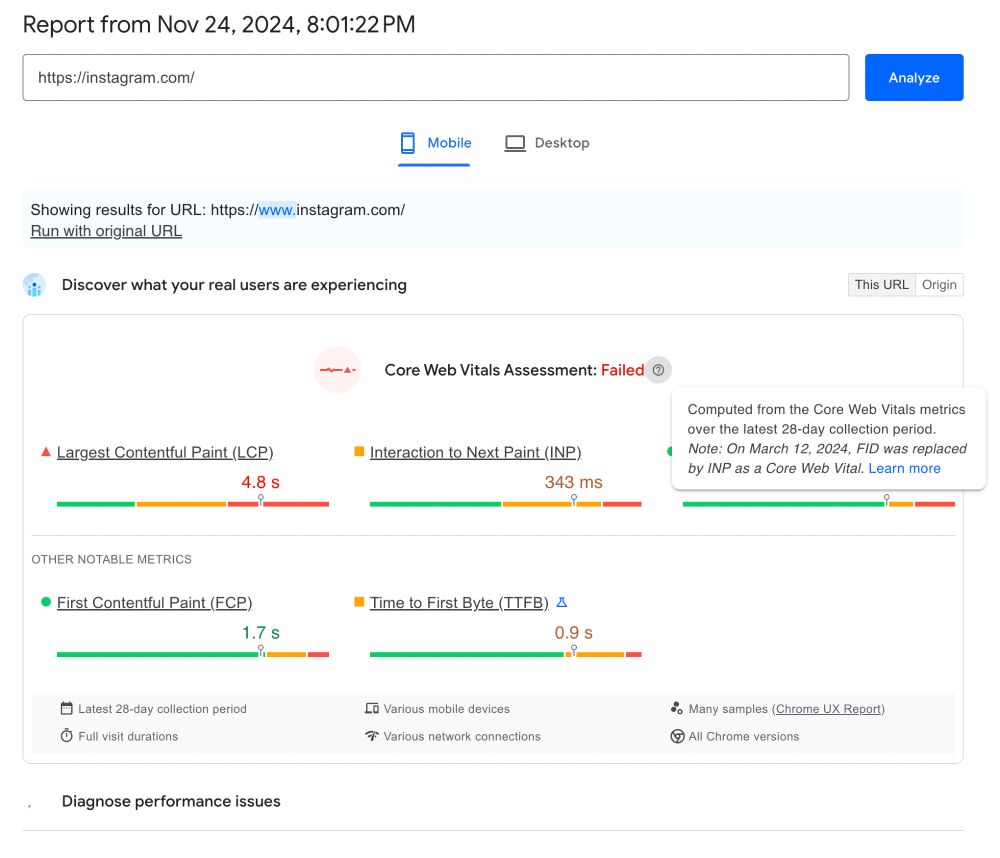Focus the URL input field

436,77
